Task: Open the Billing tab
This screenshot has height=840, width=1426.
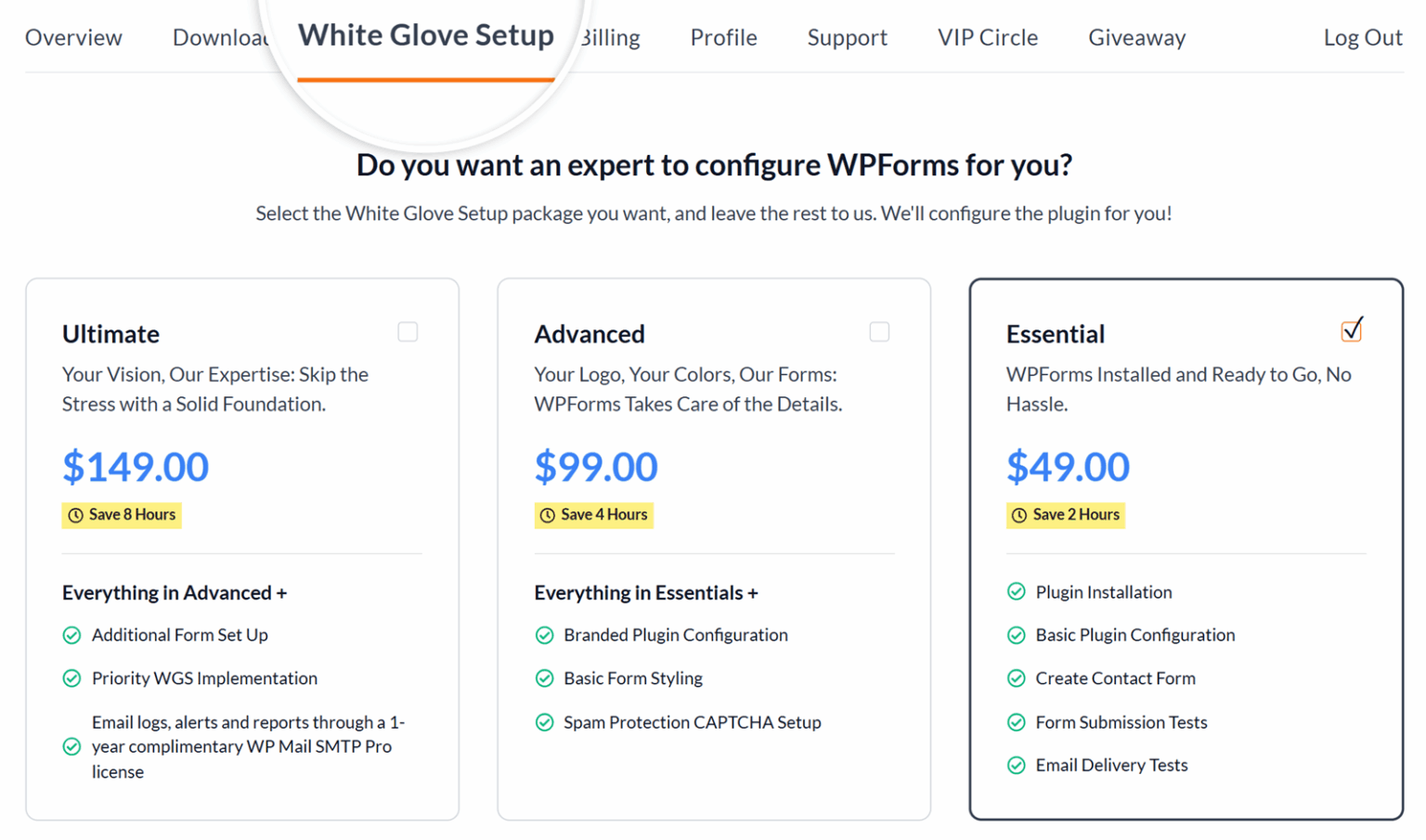Action: pos(609,37)
